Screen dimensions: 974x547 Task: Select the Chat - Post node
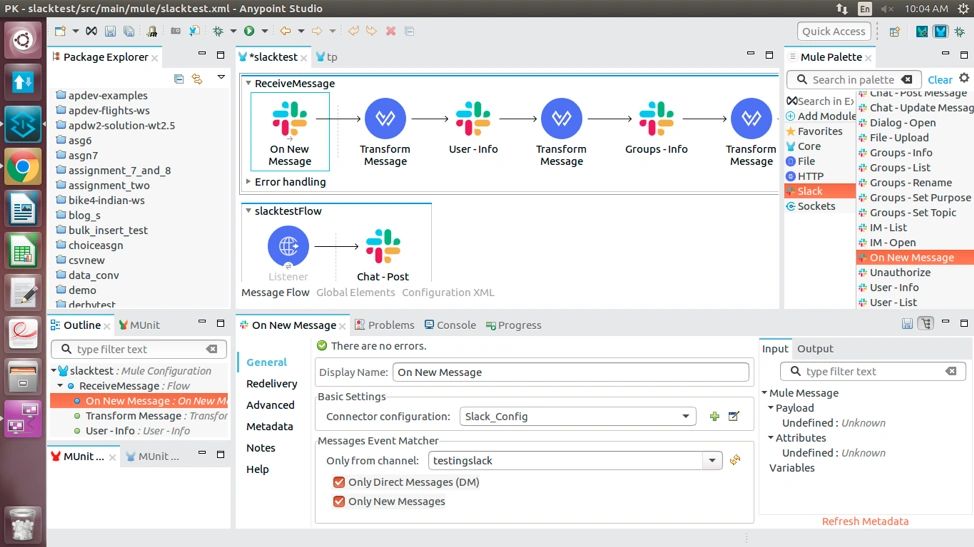(383, 255)
